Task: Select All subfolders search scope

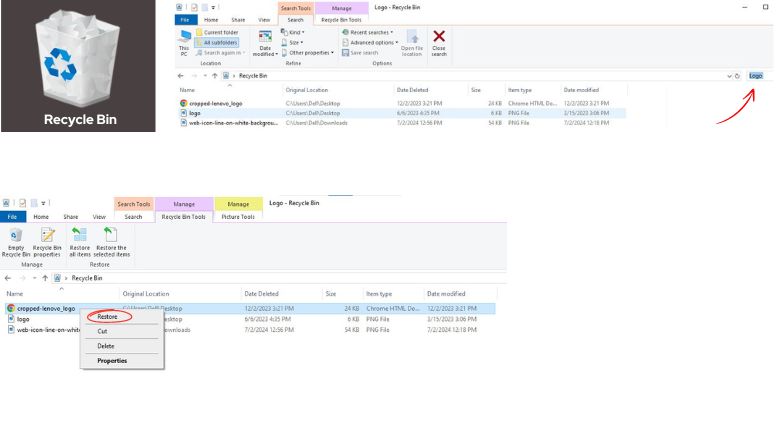Action: [217, 43]
